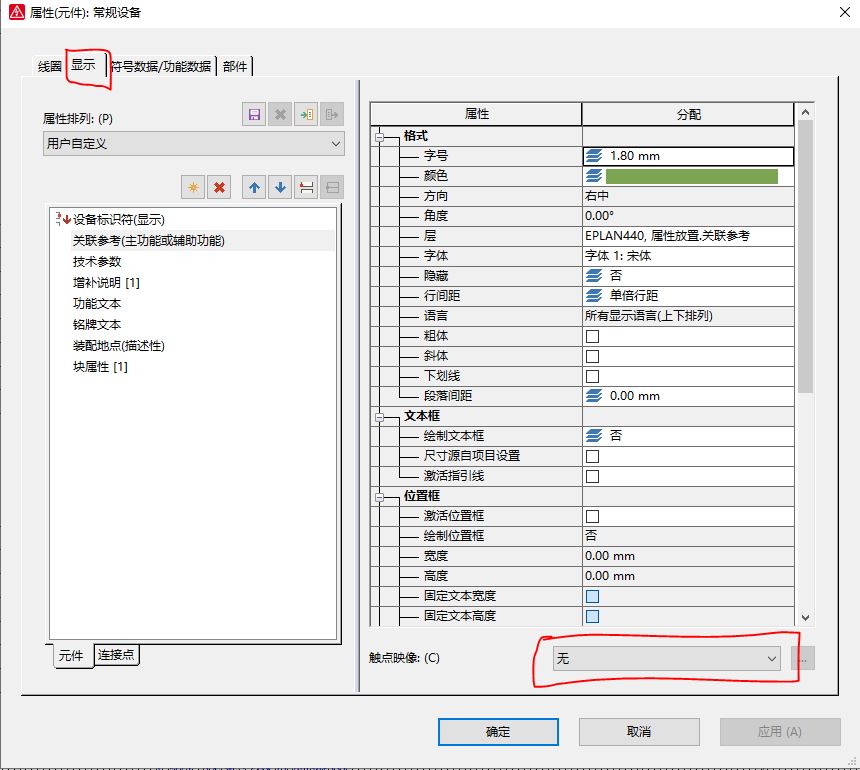Enable the 下划线 checkbox
Screen dimensions: 860x770
pos(592,376)
